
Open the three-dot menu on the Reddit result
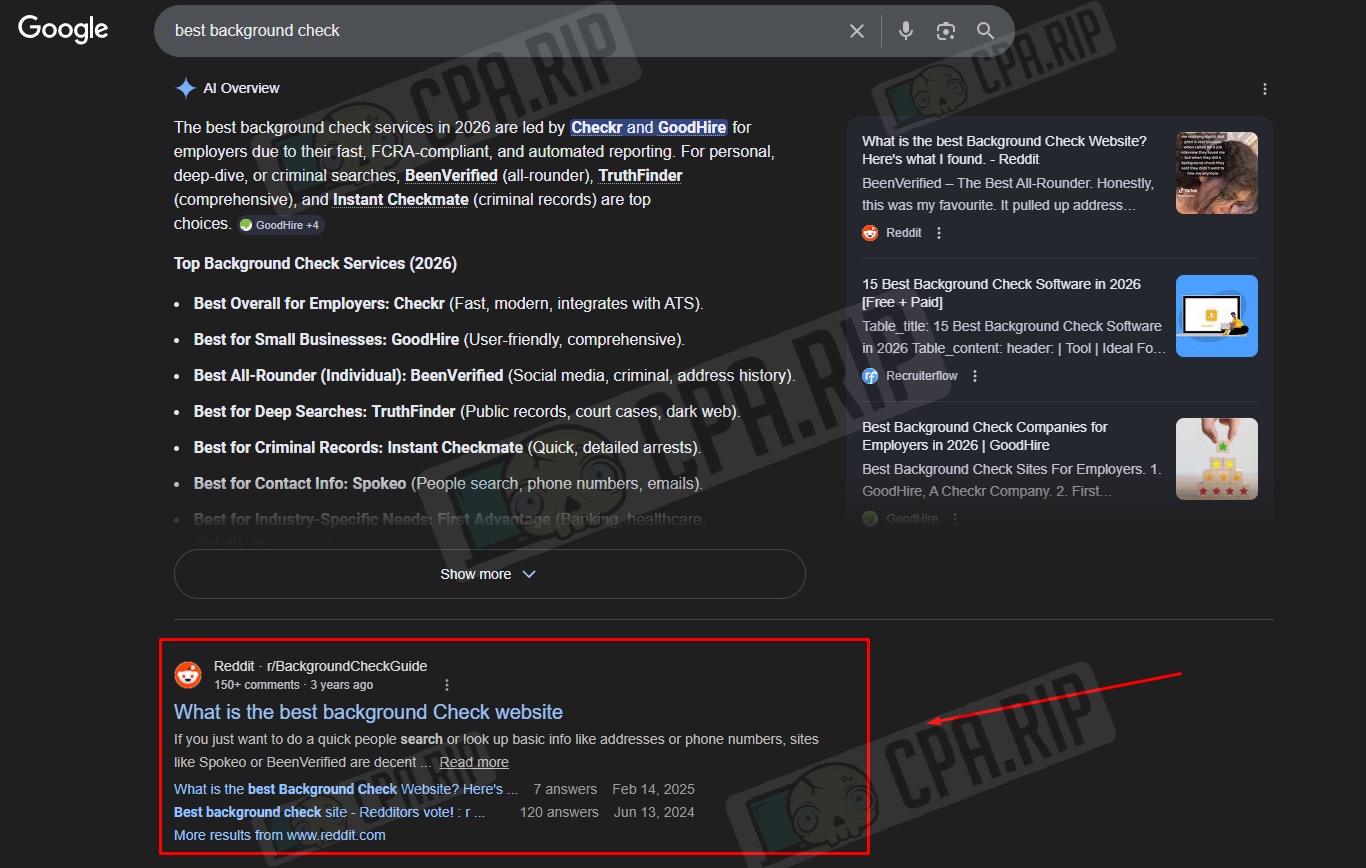pos(447,684)
